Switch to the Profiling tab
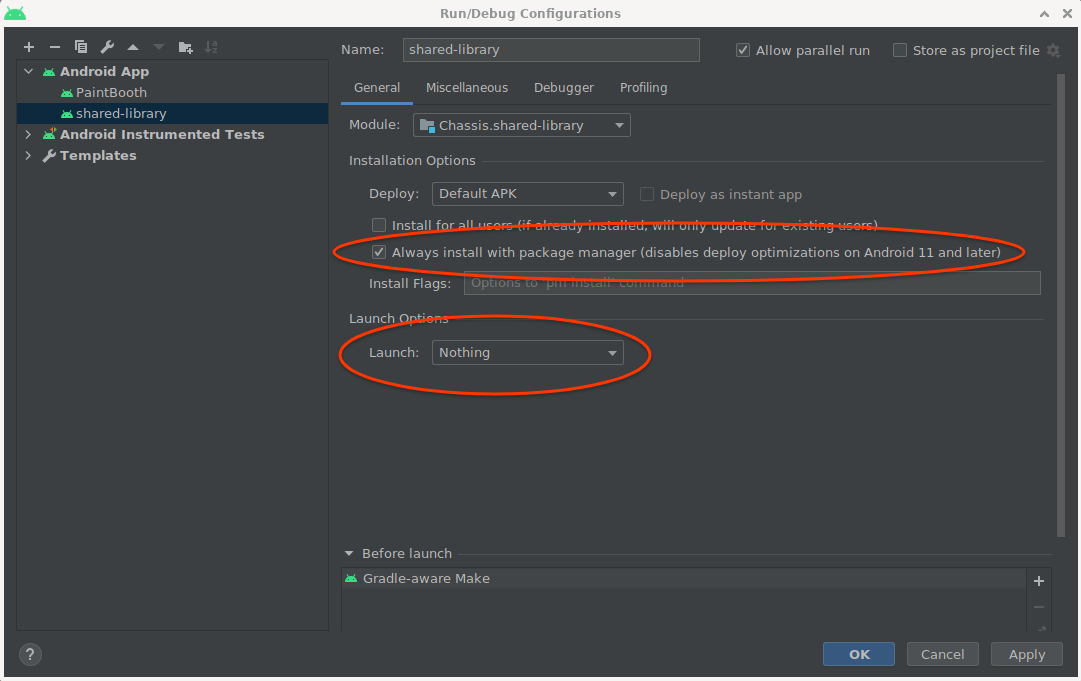 pyautogui.click(x=643, y=88)
